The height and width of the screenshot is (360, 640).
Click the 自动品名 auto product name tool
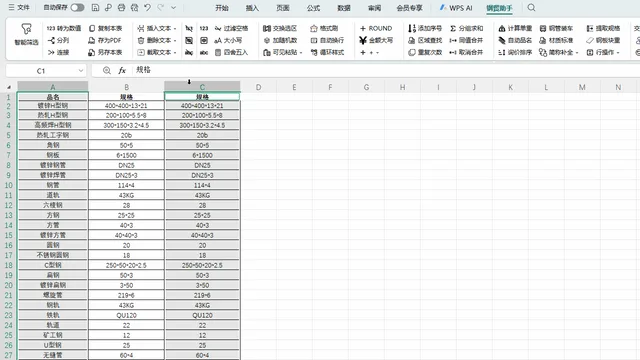[515, 40]
